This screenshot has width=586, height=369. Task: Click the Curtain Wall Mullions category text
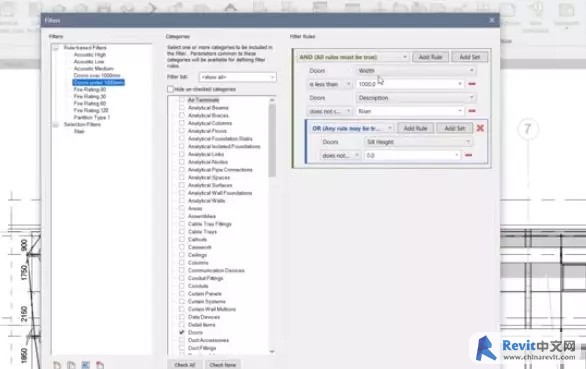[x=212, y=309]
